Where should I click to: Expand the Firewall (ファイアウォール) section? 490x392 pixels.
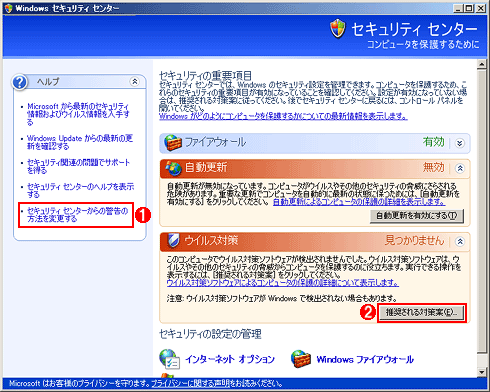(460, 143)
